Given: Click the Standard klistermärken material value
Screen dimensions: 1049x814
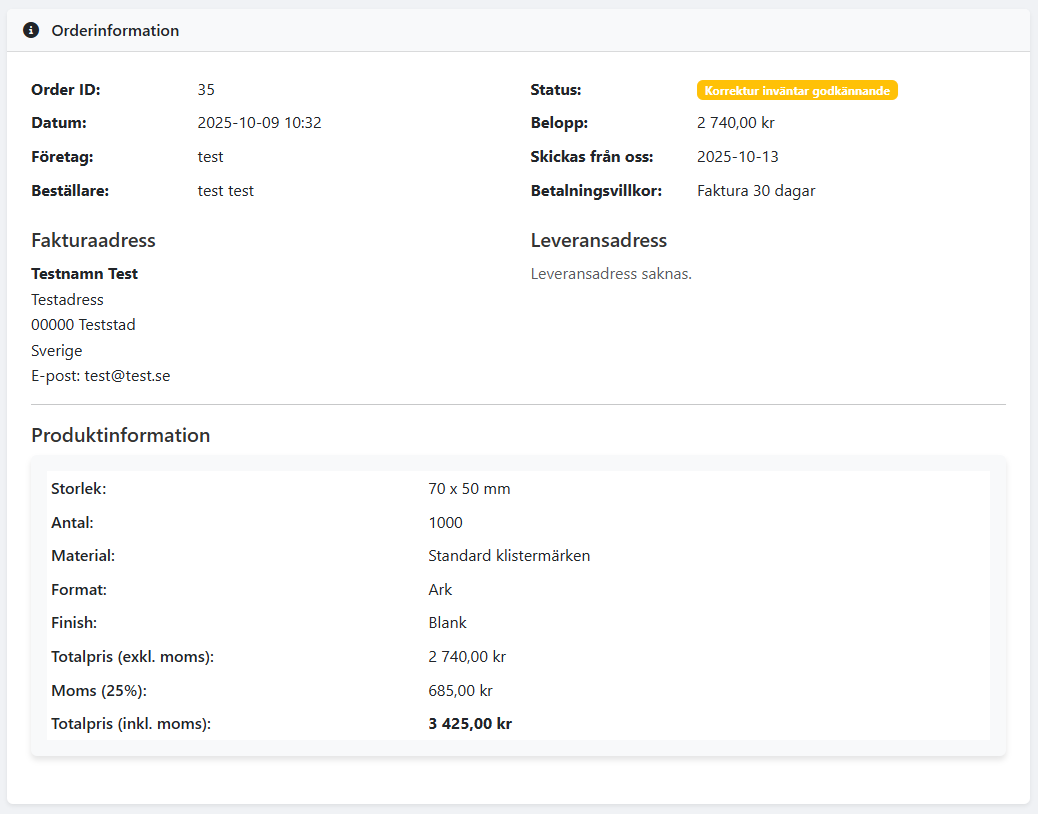Looking at the screenshot, I should [509, 555].
